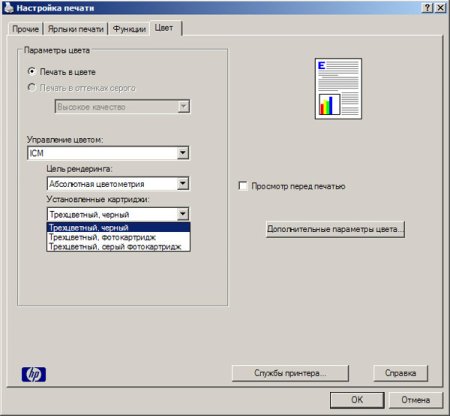
Task: Select the Печать в цвете radio button
Action: pyautogui.click(x=32, y=71)
